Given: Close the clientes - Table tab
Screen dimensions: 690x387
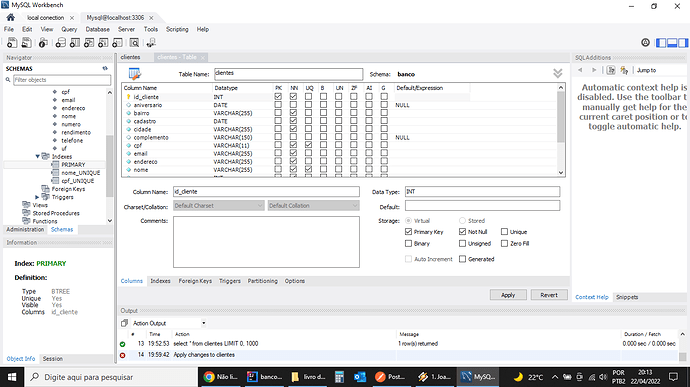Looking at the screenshot, I should pyautogui.click(x=203, y=58).
